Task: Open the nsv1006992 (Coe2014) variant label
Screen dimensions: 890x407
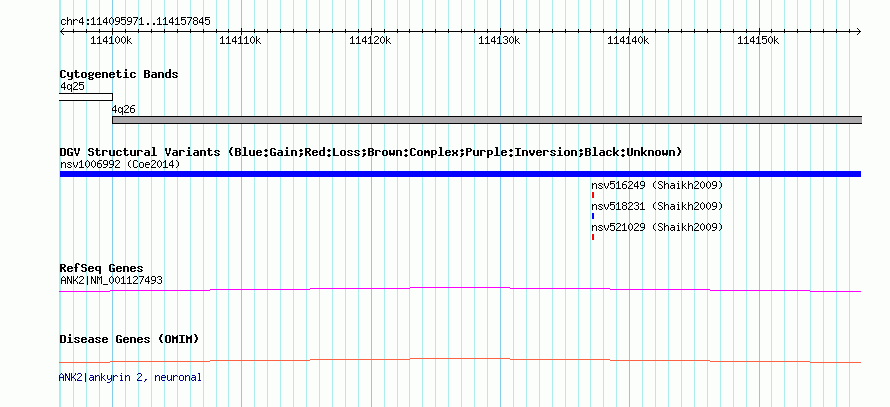Action: (120, 165)
